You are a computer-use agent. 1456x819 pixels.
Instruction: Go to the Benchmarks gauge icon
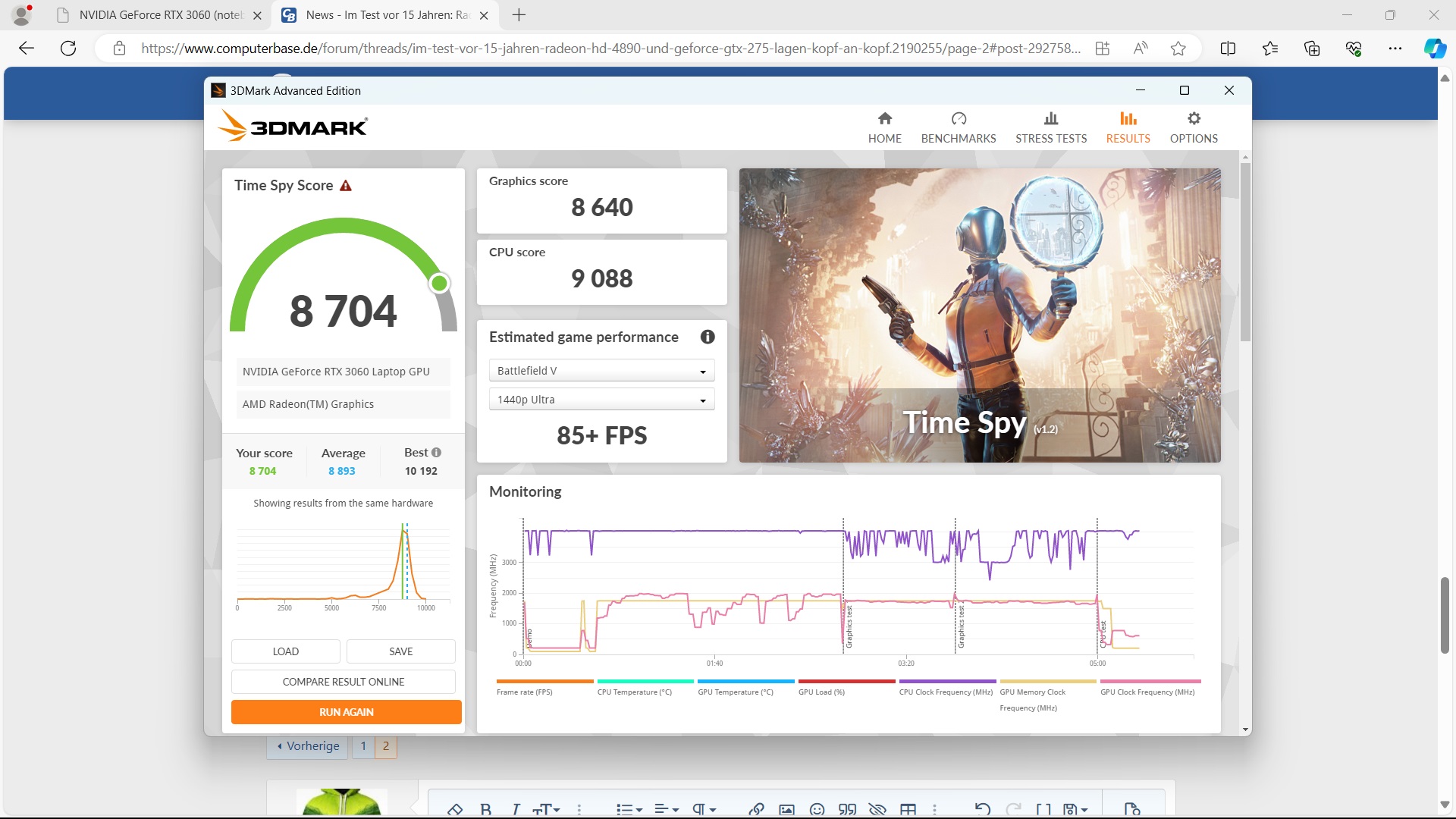click(959, 119)
